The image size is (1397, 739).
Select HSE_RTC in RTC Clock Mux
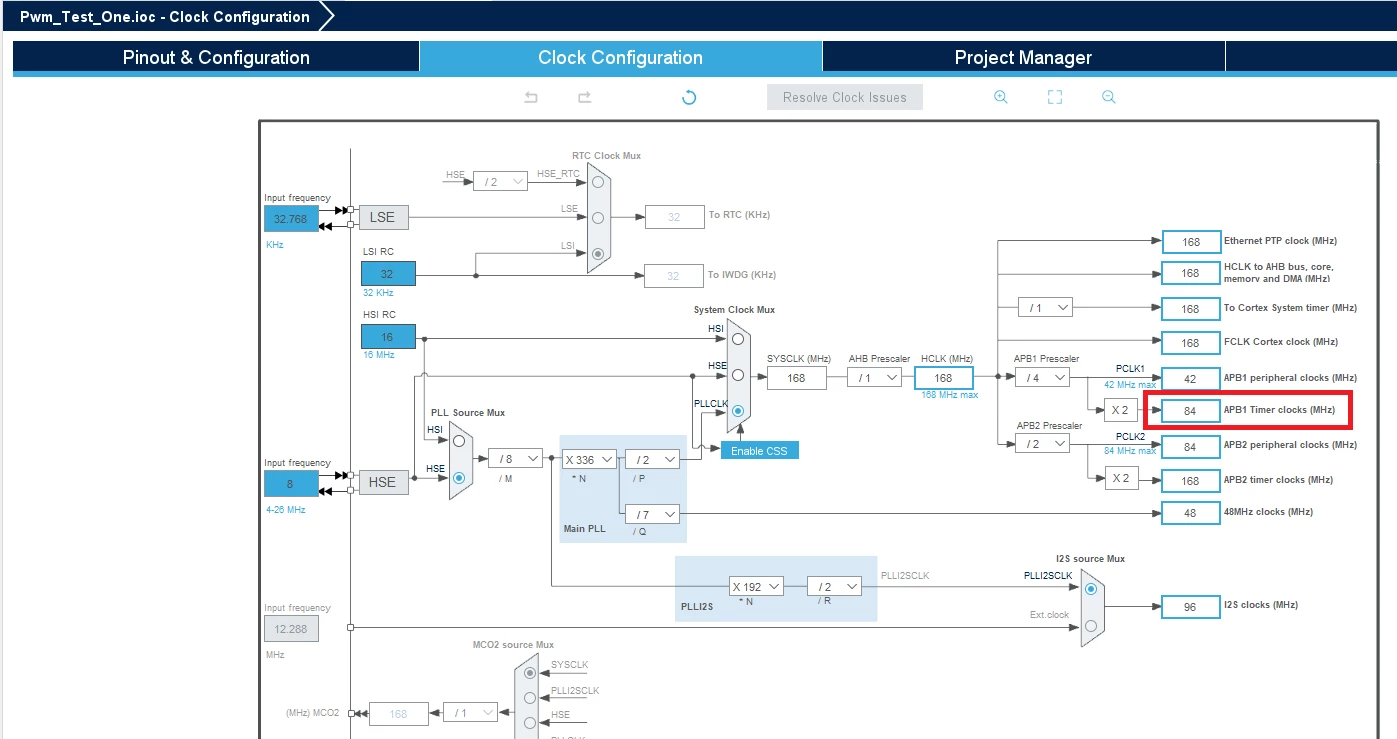click(598, 182)
